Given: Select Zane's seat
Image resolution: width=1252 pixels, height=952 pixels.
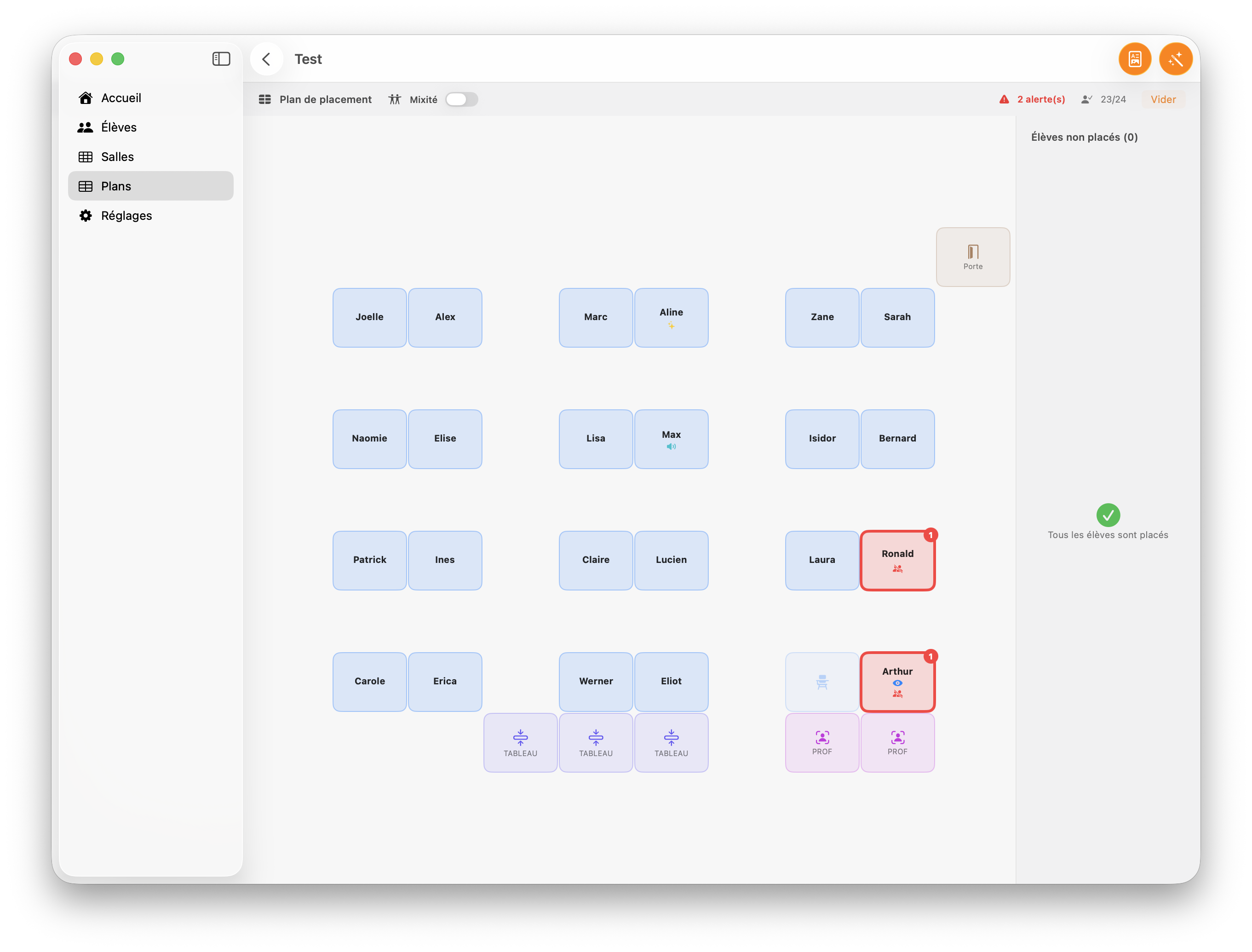Looking at the screenshot, I should (822, 318).
